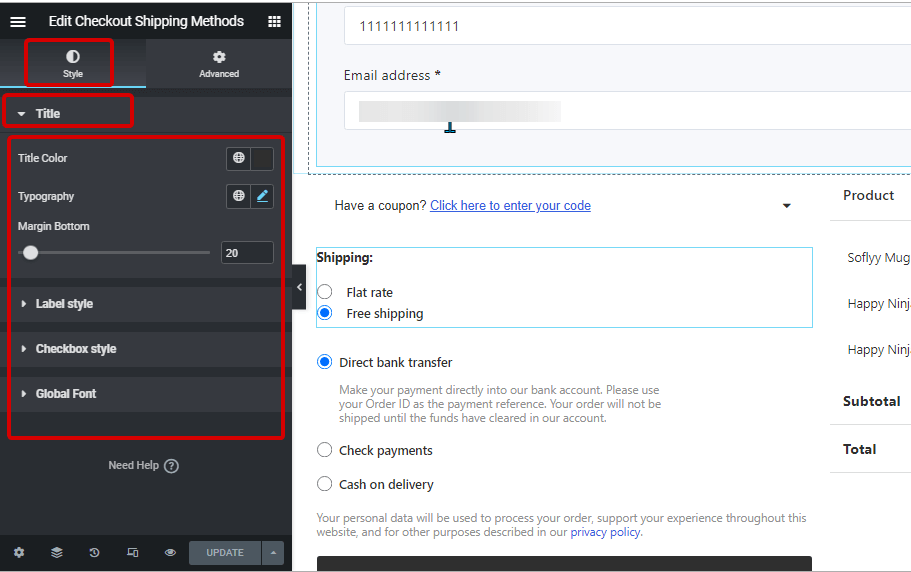Open the Elementor hamburger menu
The width and height of the screenshot is (911, 572).
point(18,21)
